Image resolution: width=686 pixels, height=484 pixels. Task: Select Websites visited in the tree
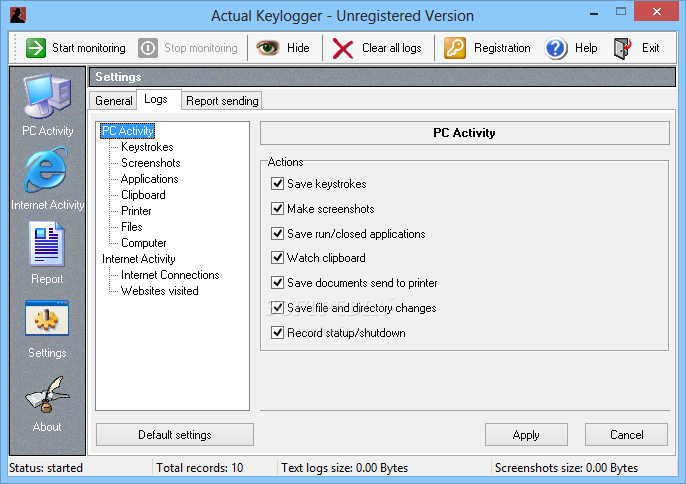(x=160, y=291)
